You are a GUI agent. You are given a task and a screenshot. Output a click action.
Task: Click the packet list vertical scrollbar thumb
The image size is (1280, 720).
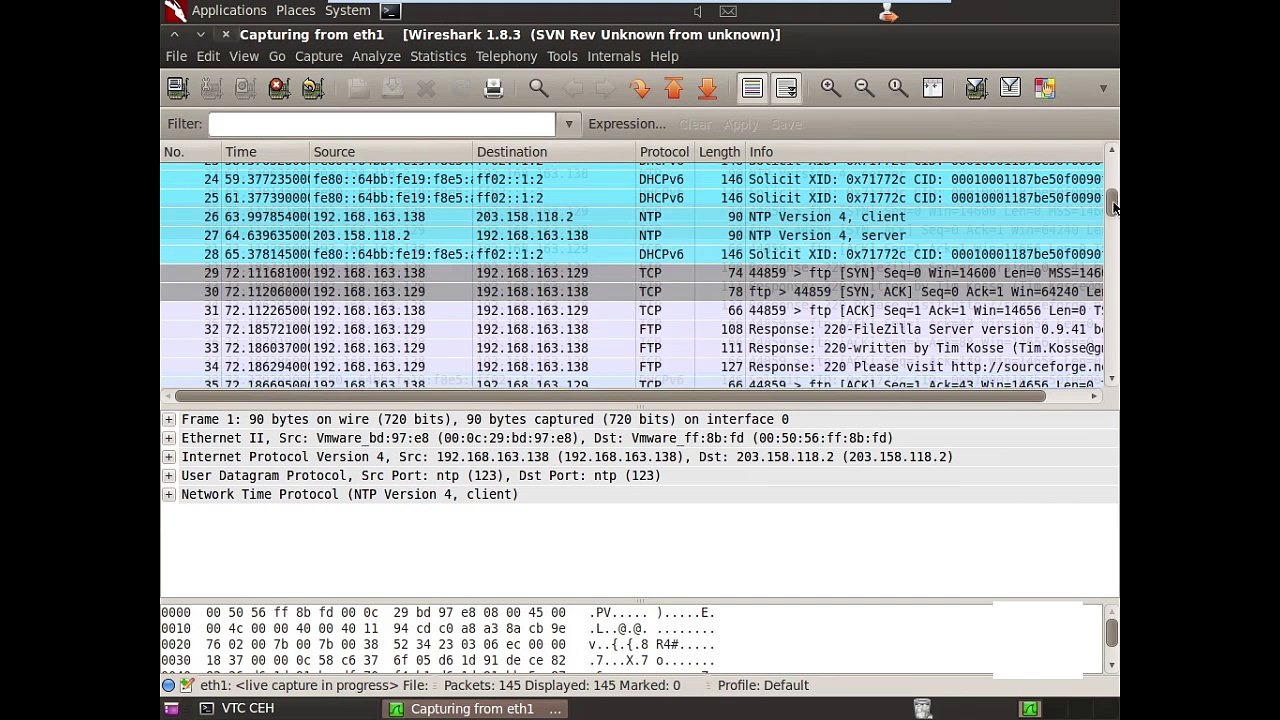point(1111,200)
